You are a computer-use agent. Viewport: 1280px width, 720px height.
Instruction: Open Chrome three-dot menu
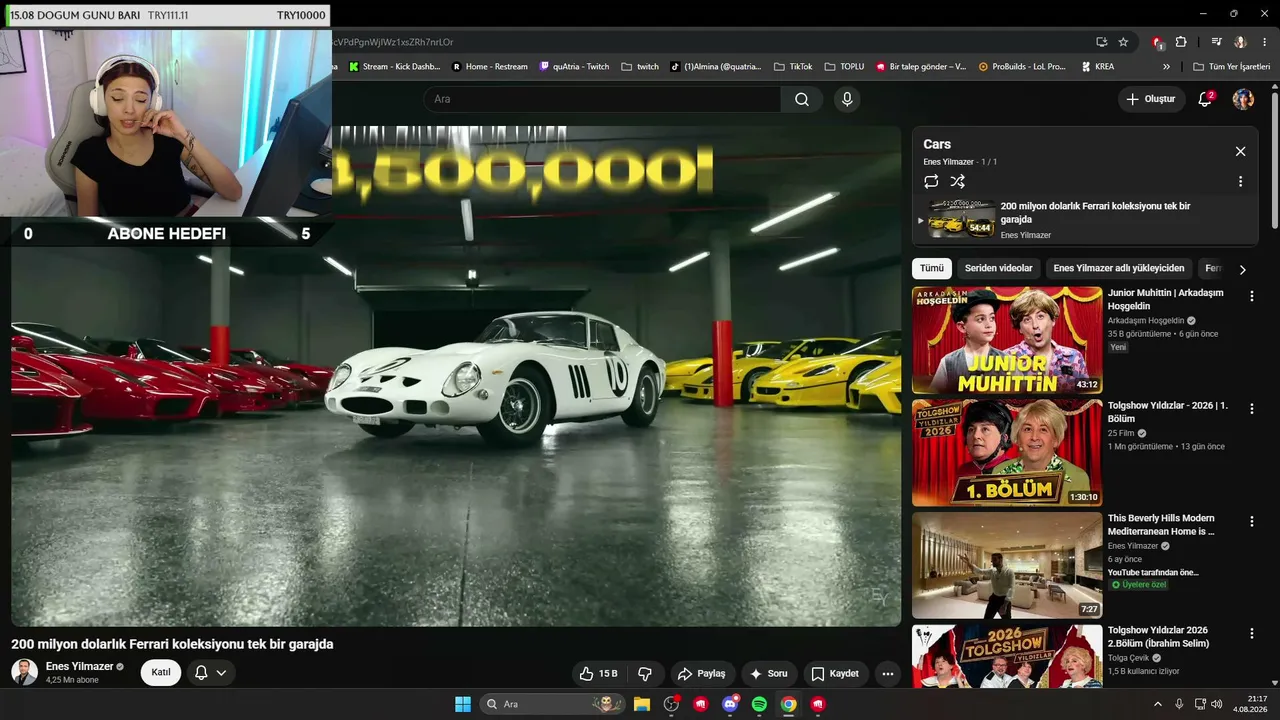point(1263,42)
